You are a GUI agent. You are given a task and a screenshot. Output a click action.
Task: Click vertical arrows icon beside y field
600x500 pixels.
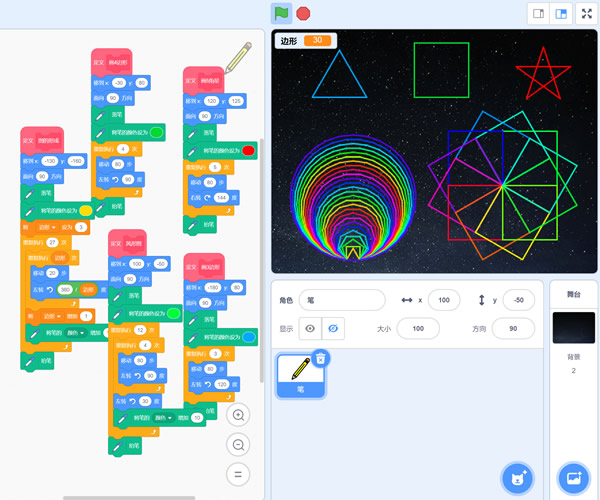481,300
